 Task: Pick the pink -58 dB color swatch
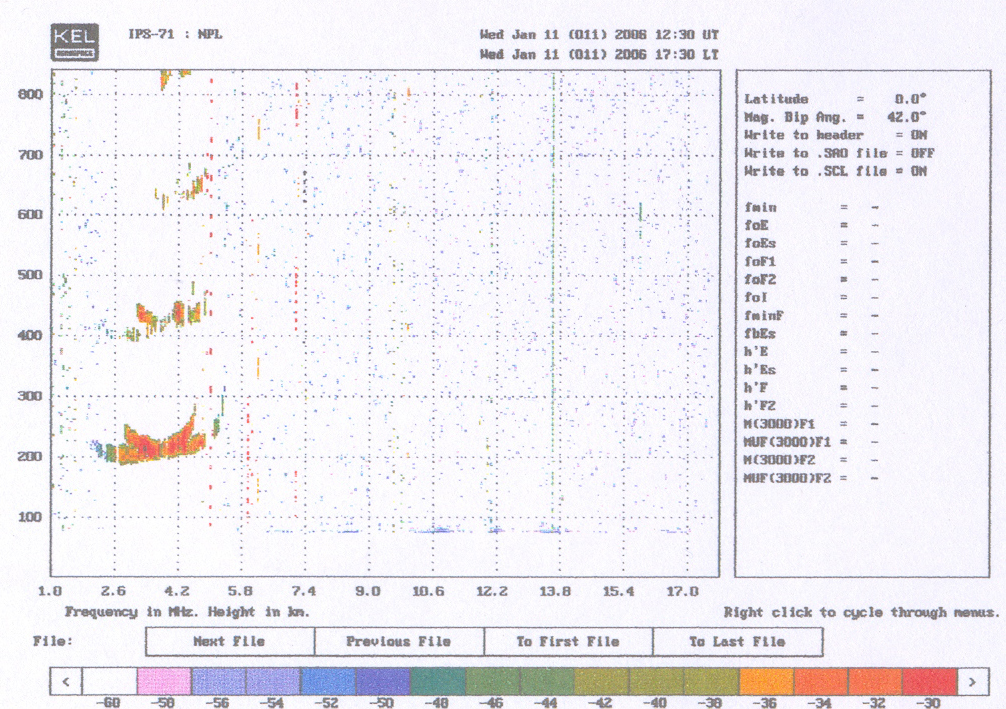[163, 682]
